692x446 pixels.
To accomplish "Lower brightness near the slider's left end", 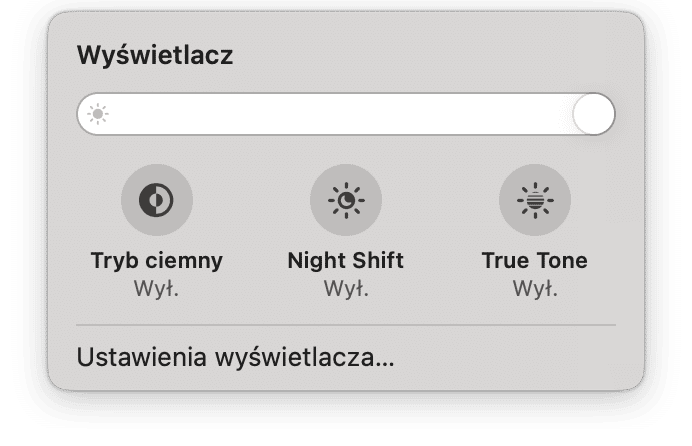I will pyautogui.click(x=119, y=114).
